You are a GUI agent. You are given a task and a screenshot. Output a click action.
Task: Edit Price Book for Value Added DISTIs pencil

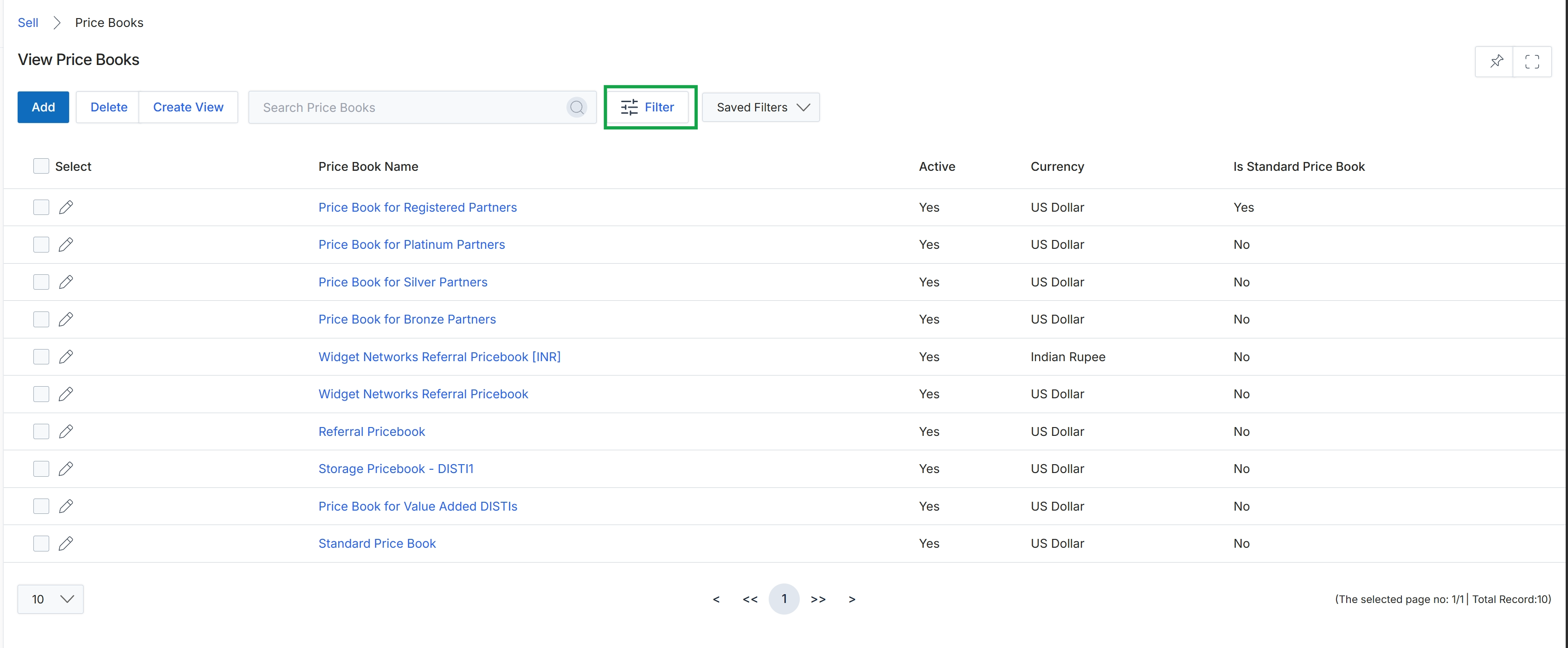point(66,506)
